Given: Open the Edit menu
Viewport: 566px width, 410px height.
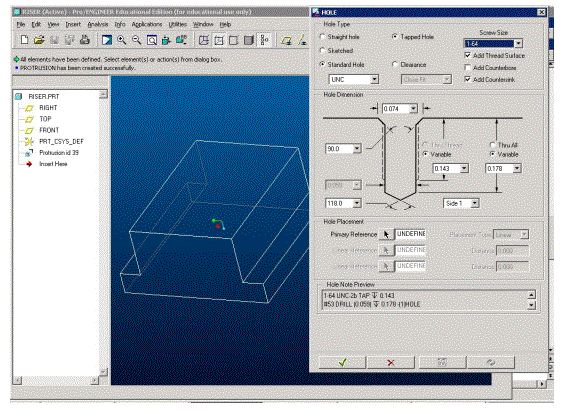Looking at the screenshot, I should (36, 24).
